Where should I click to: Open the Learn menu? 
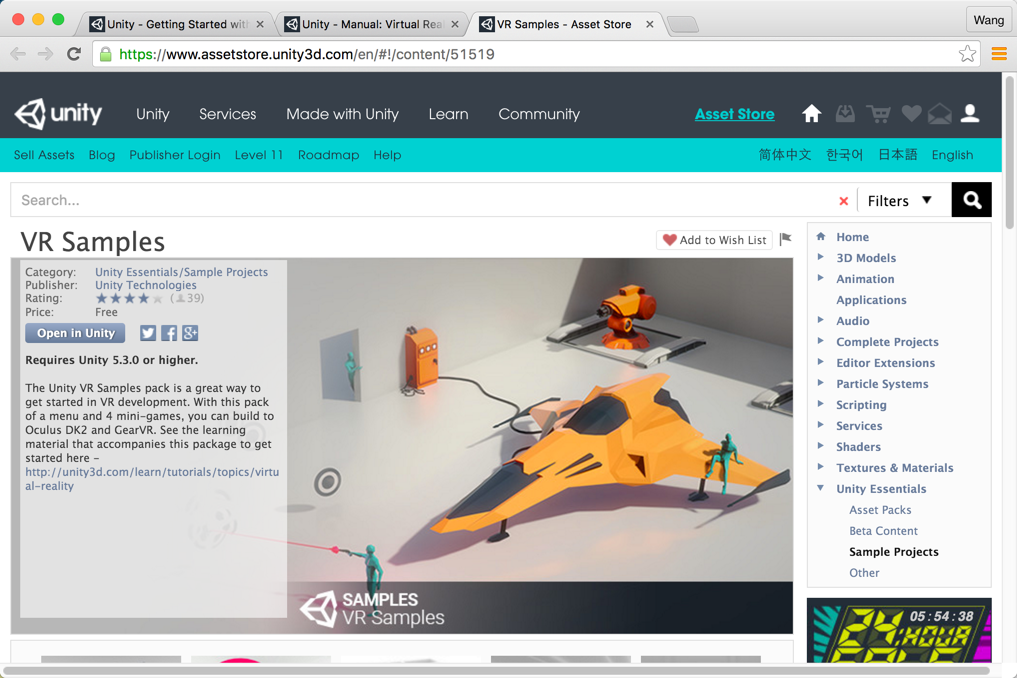tap(448, 114)
